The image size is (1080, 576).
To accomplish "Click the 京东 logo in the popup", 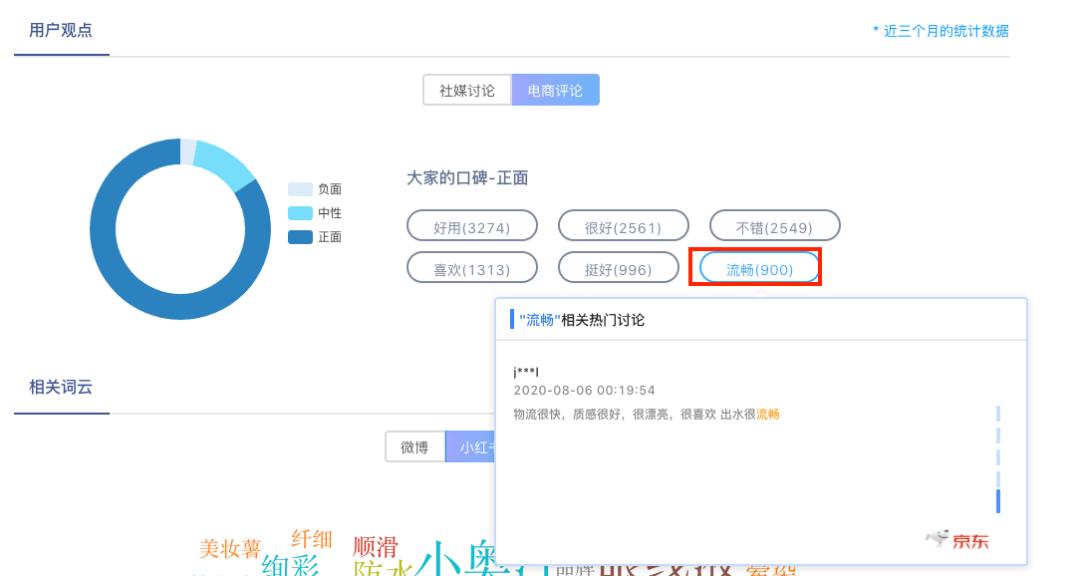I will click(954, 538).
